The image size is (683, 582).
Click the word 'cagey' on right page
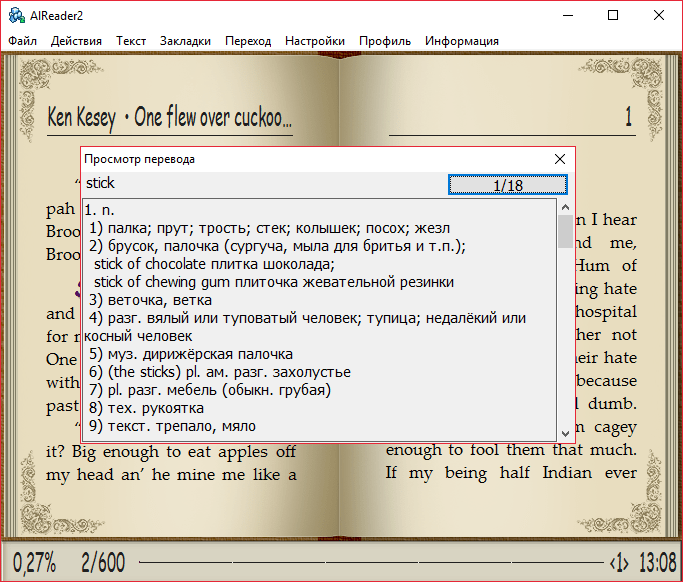pyautogui.click(x=615, y=428)
